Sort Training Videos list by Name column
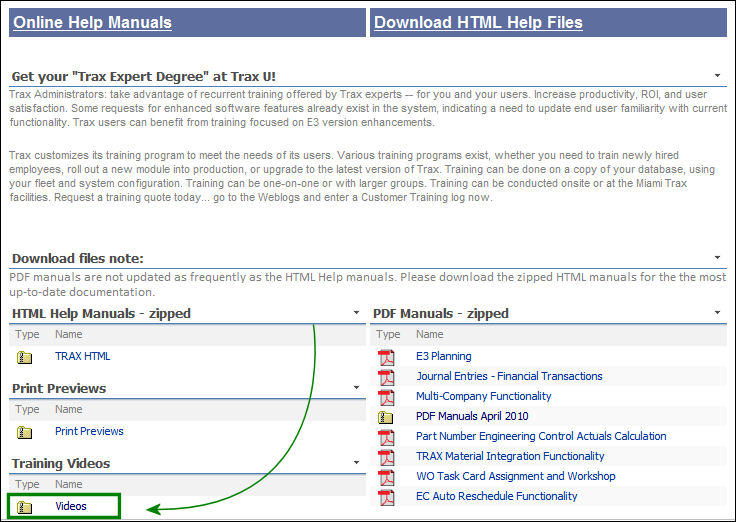 coord(69,484)
